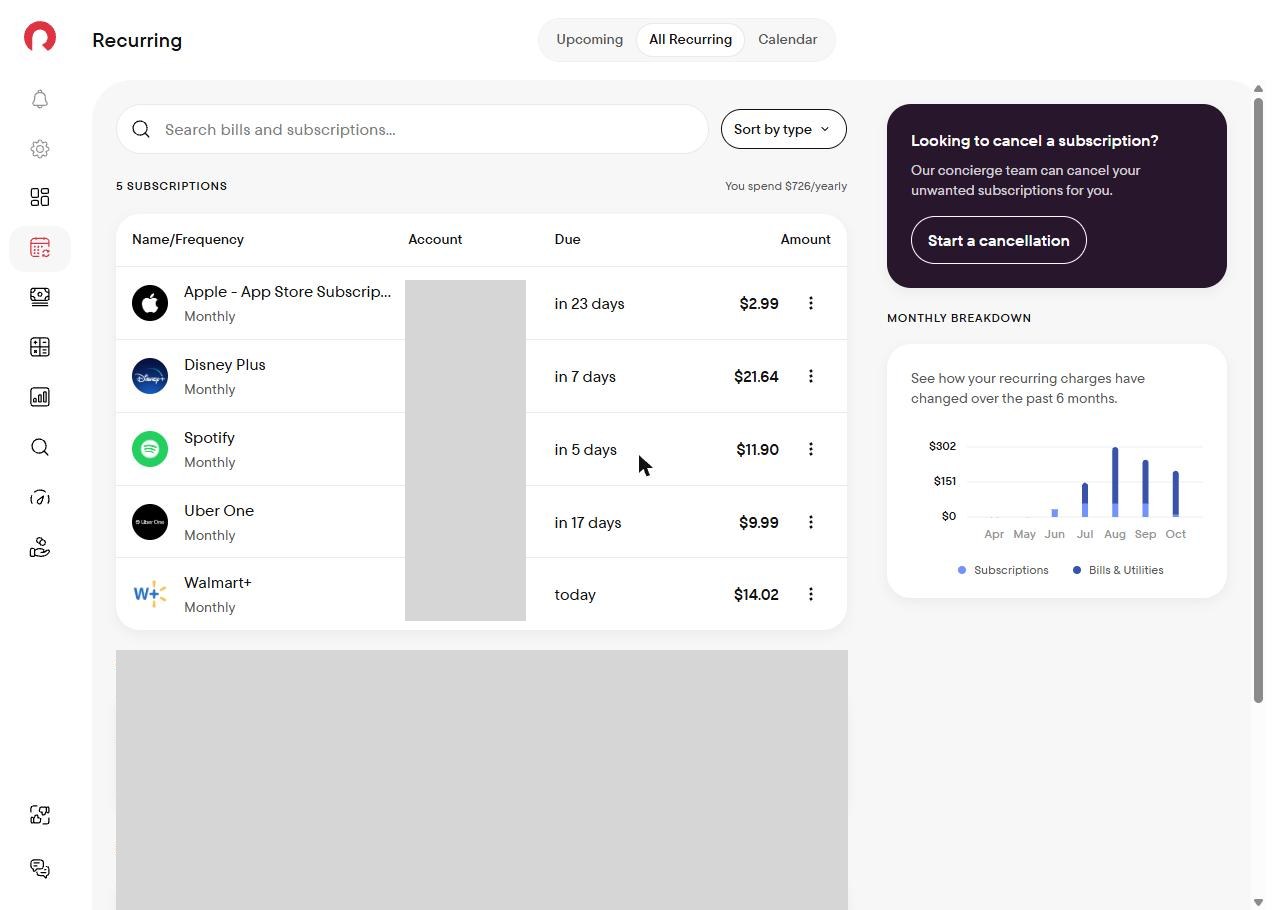The height and width of the screenshot is (910, 1278).
Task: Open Apple - App Store Subscription entry
Action: click(288, 292)
